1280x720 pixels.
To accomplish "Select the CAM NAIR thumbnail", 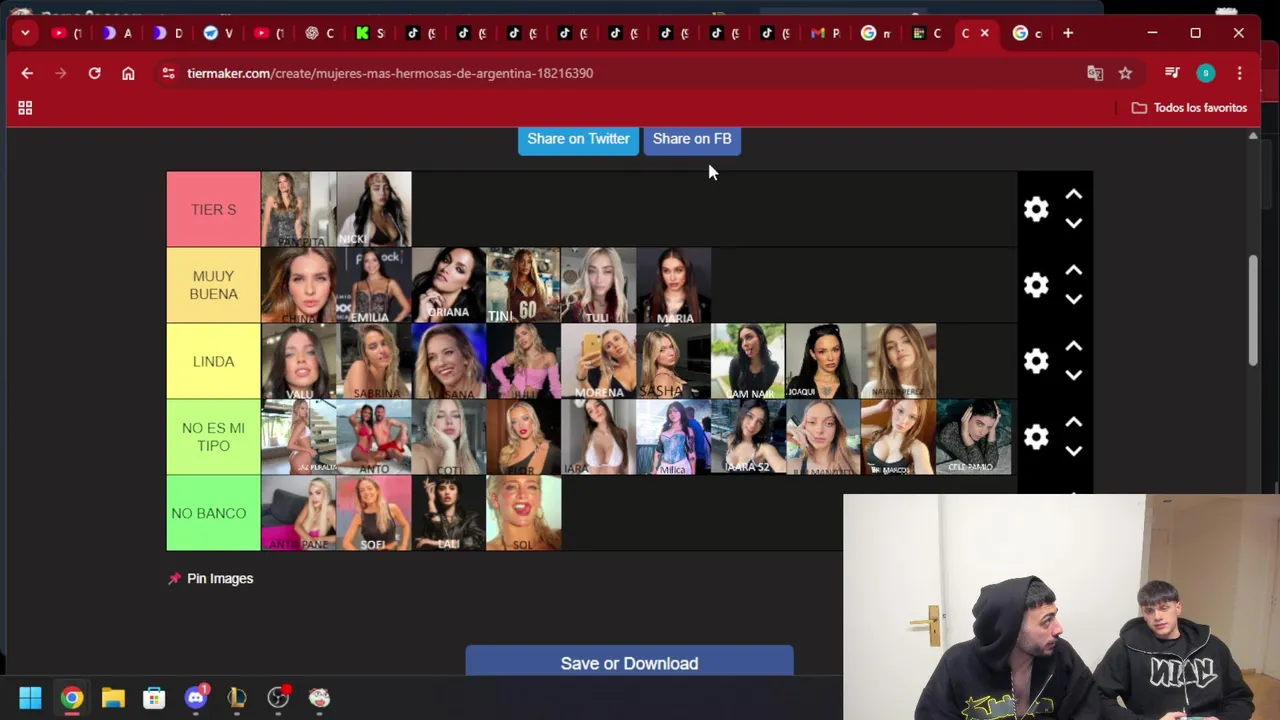I will tap(748, 361).
